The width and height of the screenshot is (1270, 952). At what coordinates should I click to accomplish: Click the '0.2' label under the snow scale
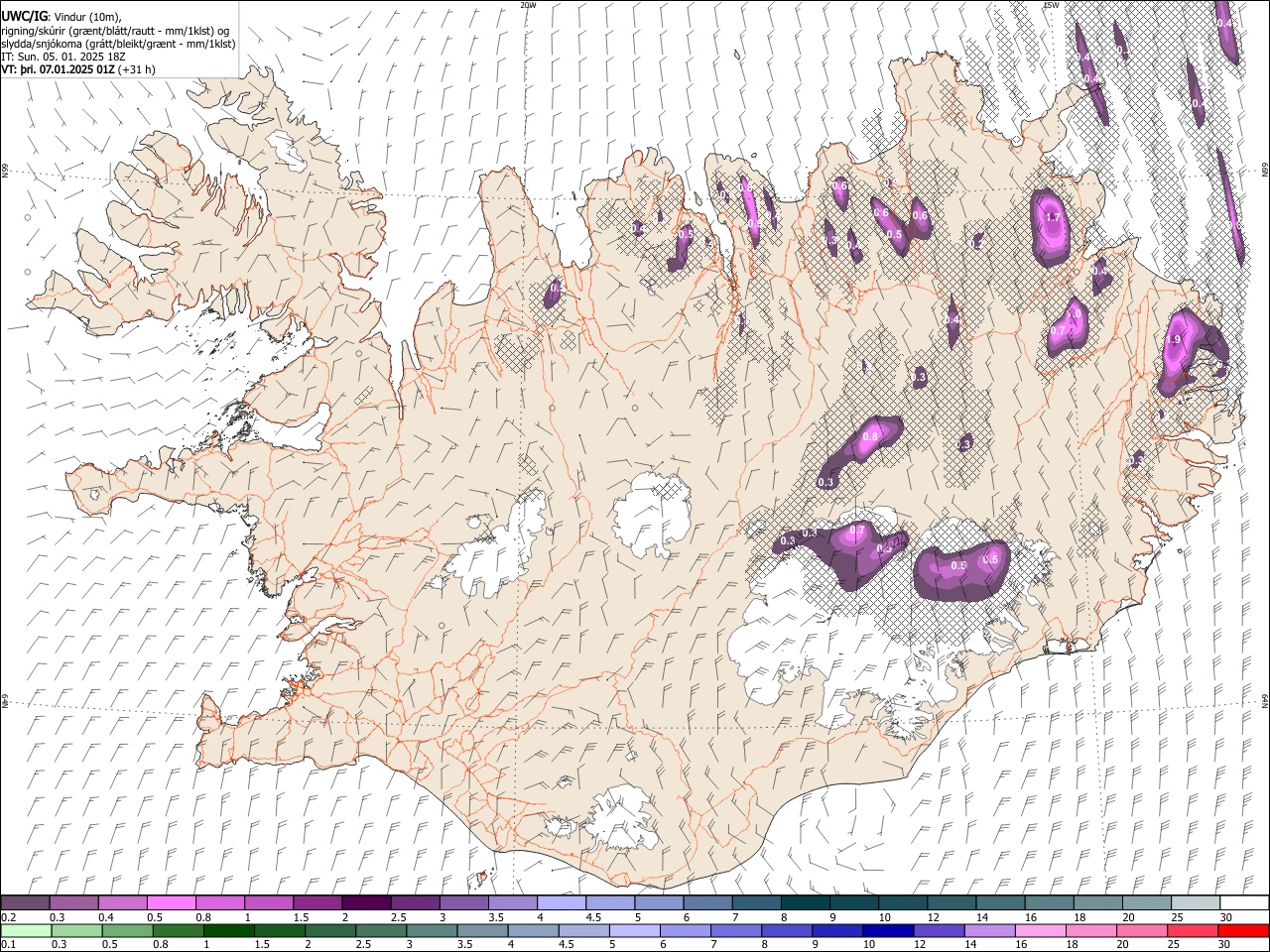tap(7, 917)
